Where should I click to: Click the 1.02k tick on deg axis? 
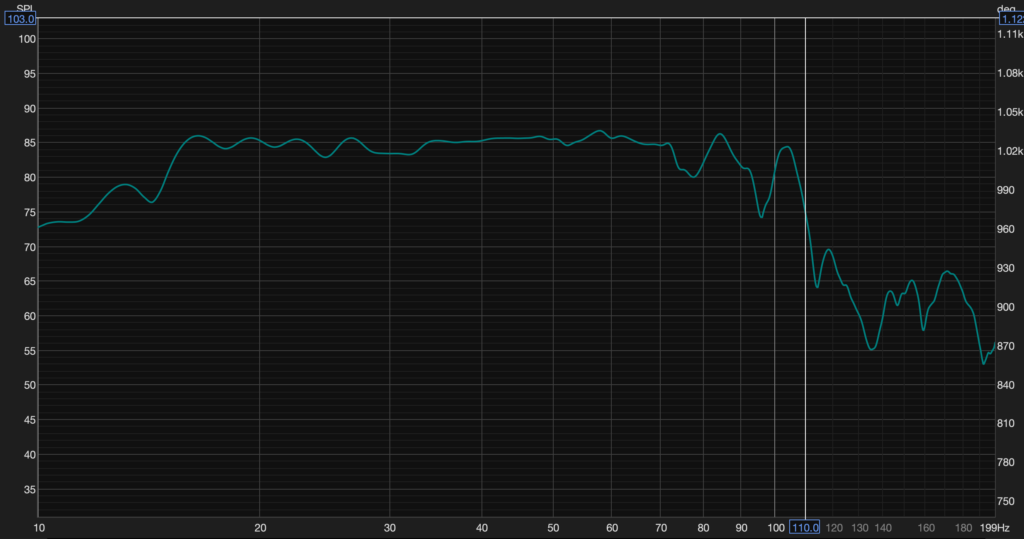pyautogui.click(x=1010, y=151)
